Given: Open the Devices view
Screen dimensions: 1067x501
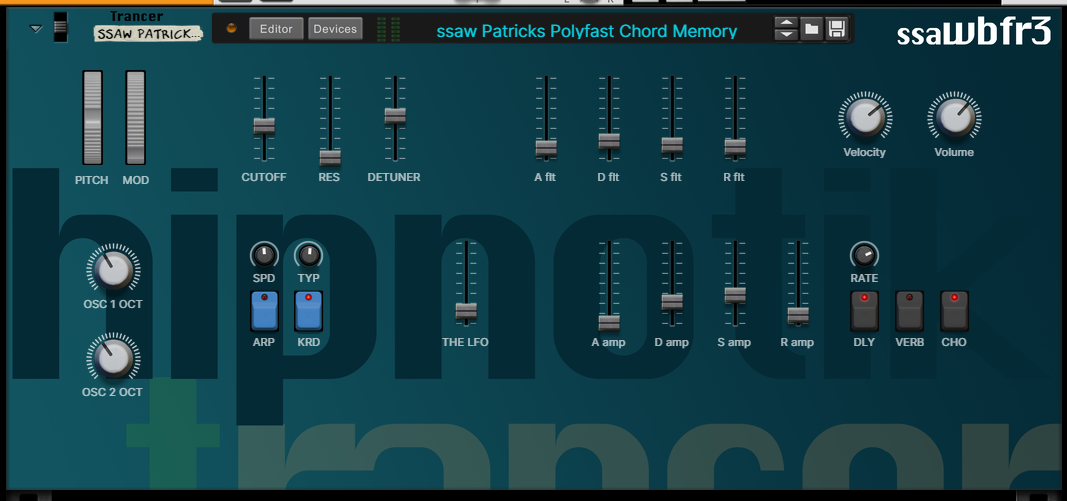Looking at the screenshot, I should pos(335,29).
